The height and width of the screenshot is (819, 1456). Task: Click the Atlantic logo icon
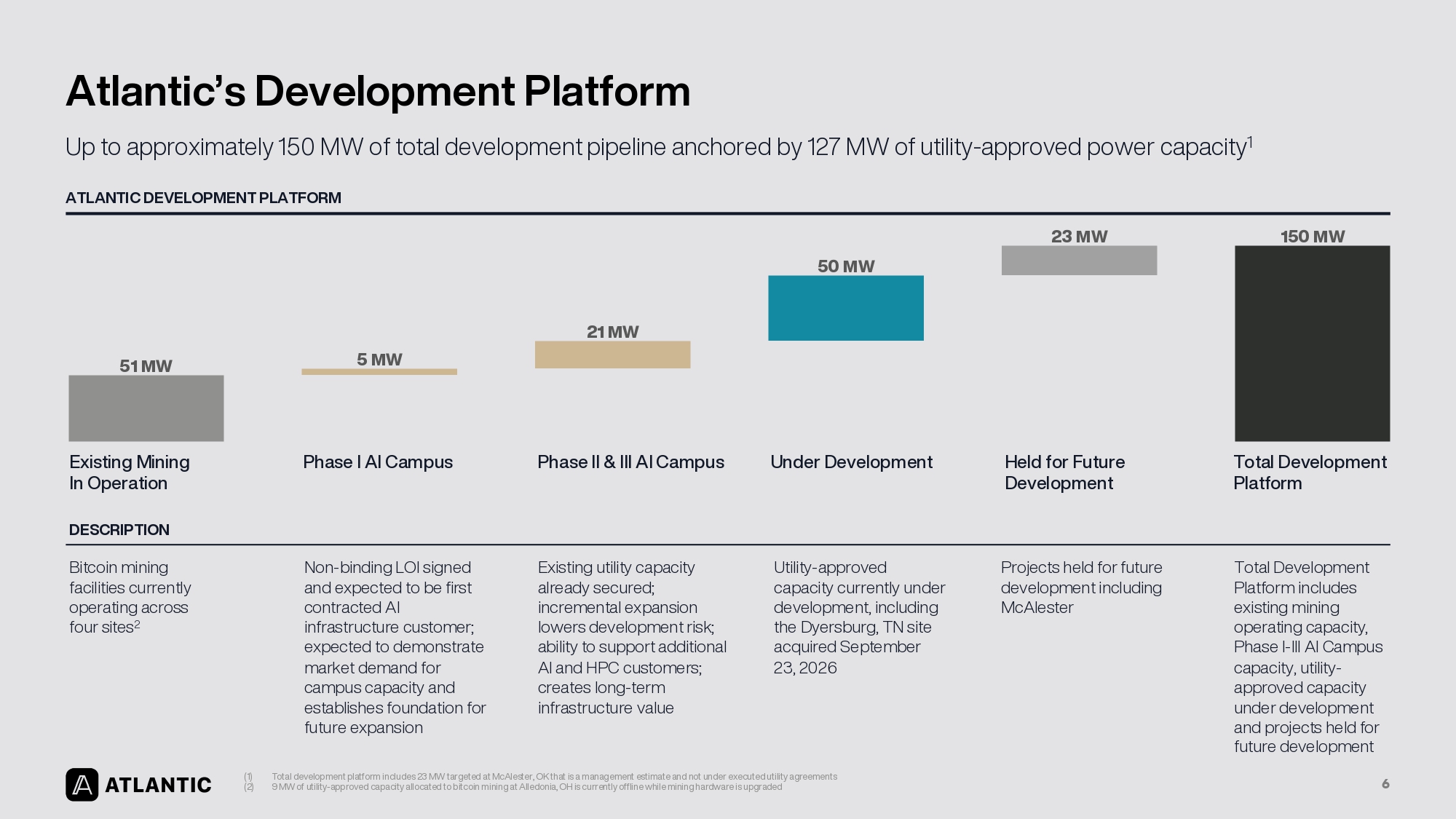coord(82,785)
